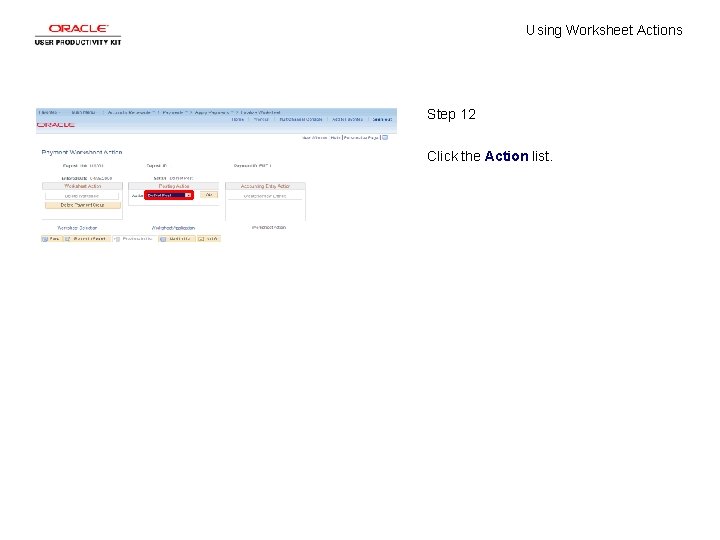Click the Accounting Entry Action entries button
The height and width of the screenshot is (540, 720).
pos(265,196)
